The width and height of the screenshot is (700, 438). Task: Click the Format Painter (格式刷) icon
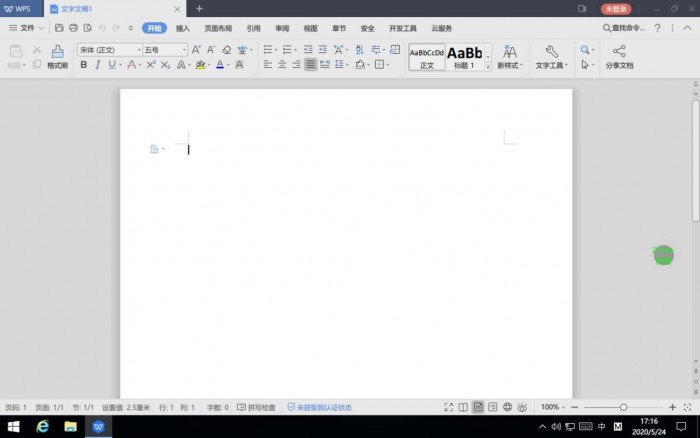tap(57, 51)
